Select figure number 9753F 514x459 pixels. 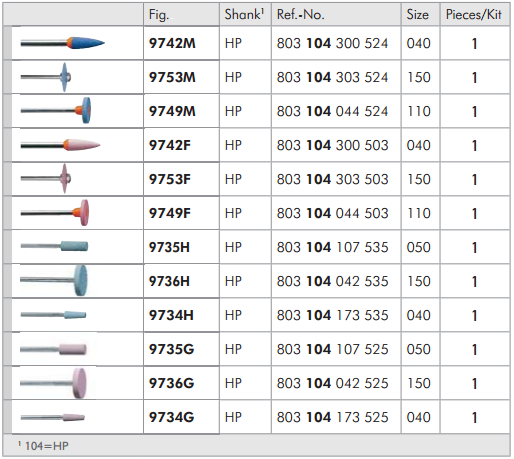170,179
